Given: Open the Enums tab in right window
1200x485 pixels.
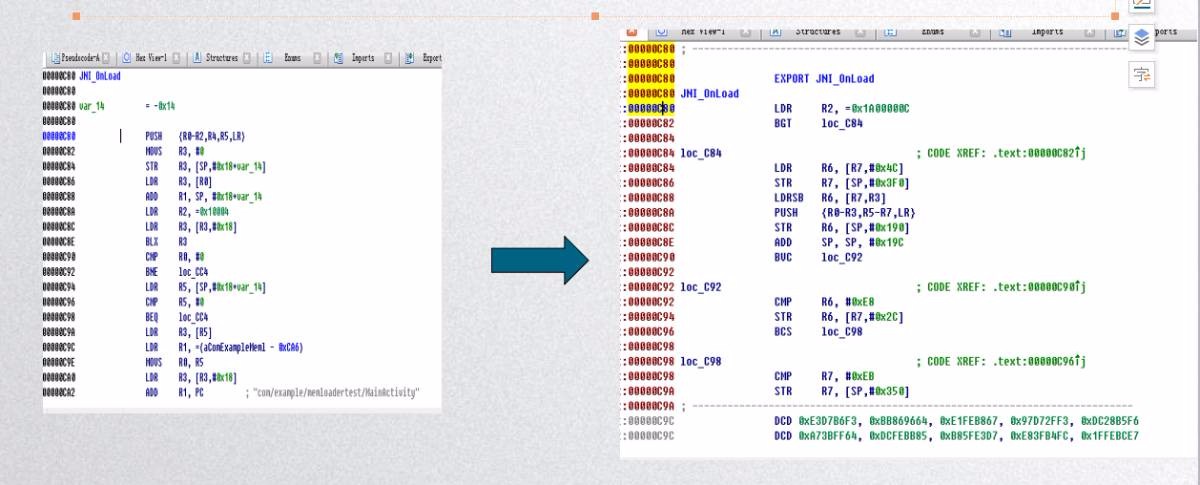Looking at the screenshot, I should click(933, 32).
